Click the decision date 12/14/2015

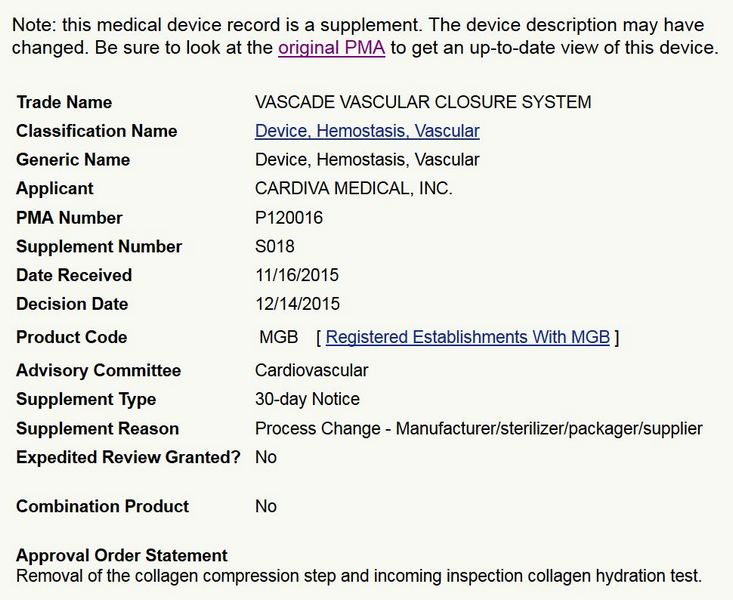(297, 304)
